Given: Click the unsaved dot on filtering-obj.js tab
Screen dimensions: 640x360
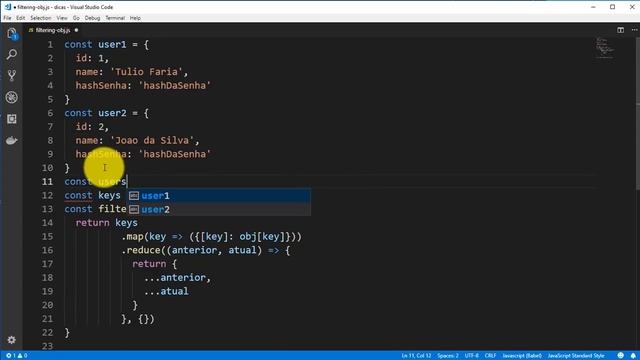Looking at the screenshot, I should [76, 30].
